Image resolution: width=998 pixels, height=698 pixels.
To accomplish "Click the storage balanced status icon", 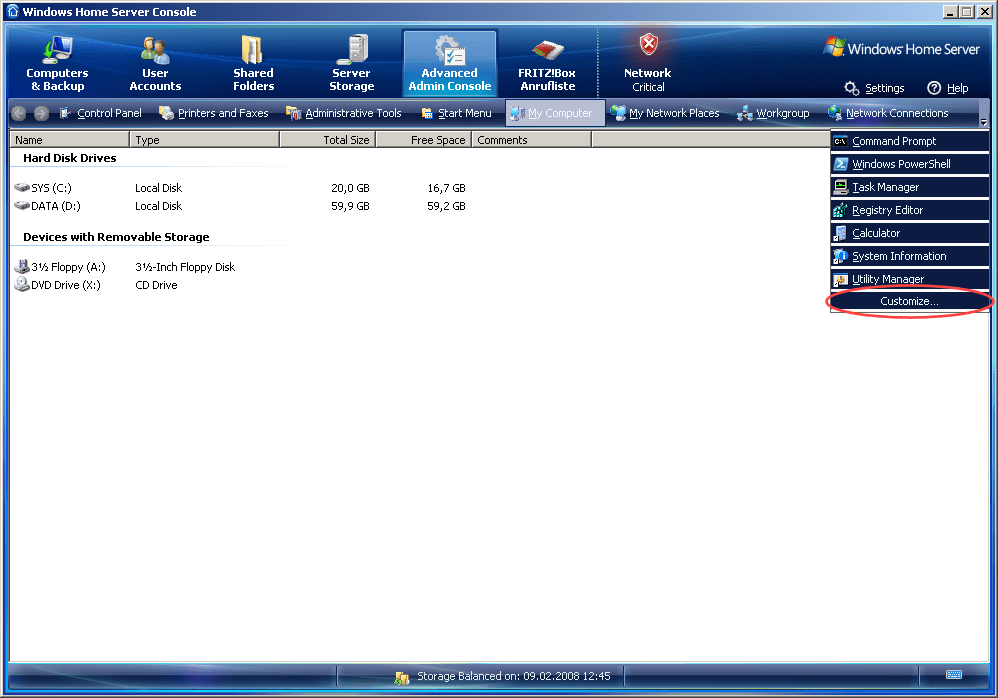I will point(402,678).
